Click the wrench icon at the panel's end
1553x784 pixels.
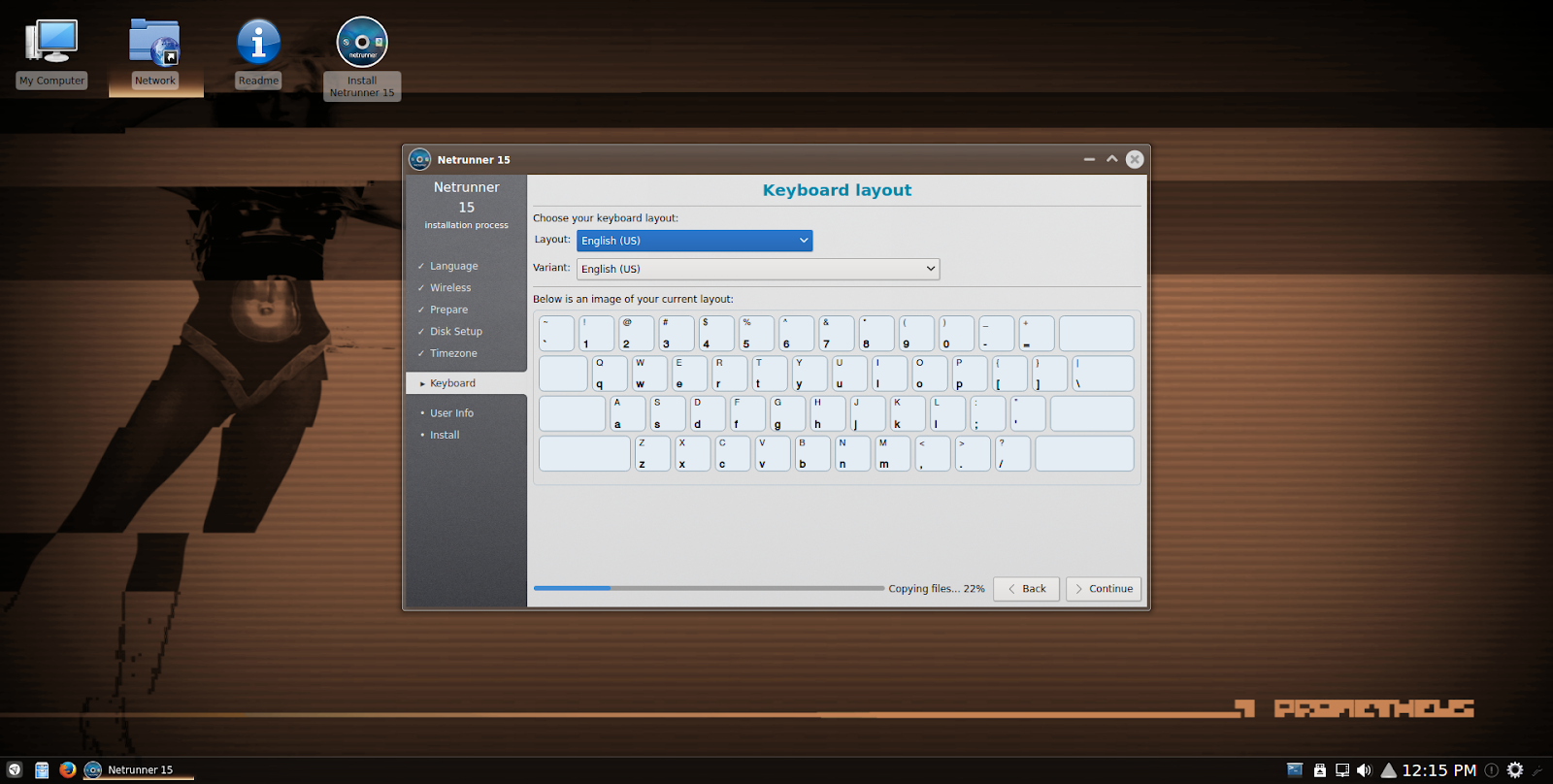1537,770
